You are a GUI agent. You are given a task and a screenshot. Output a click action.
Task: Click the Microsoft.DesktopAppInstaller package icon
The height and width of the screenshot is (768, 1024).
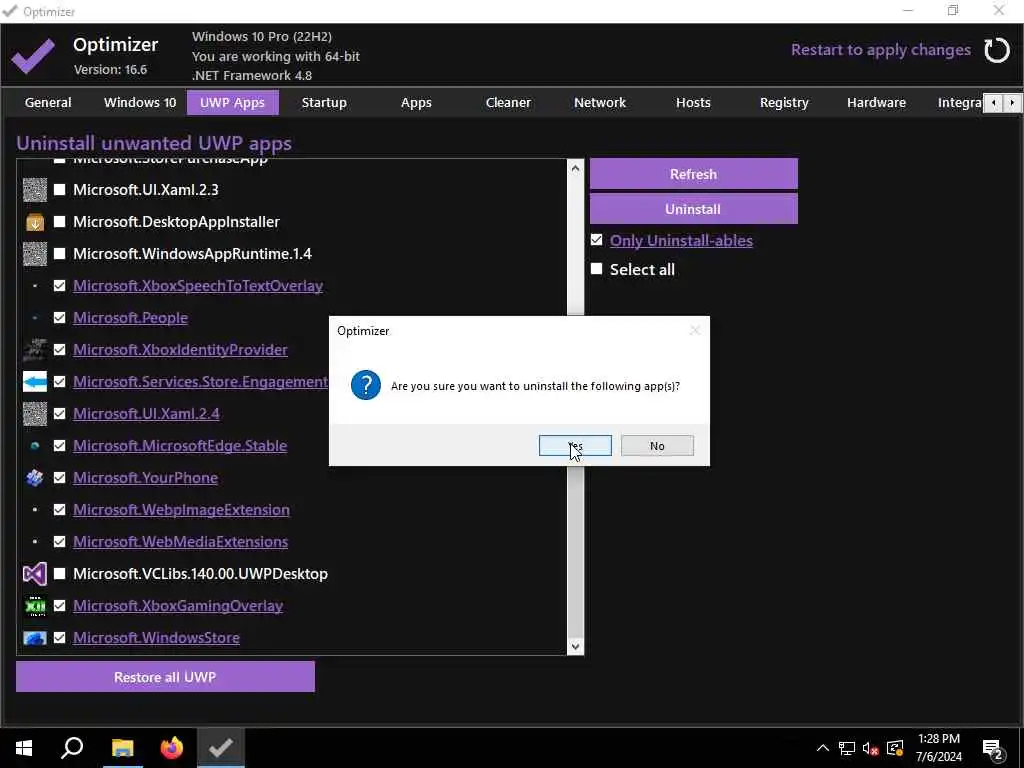pyautogui.click(x=35, y=222)
